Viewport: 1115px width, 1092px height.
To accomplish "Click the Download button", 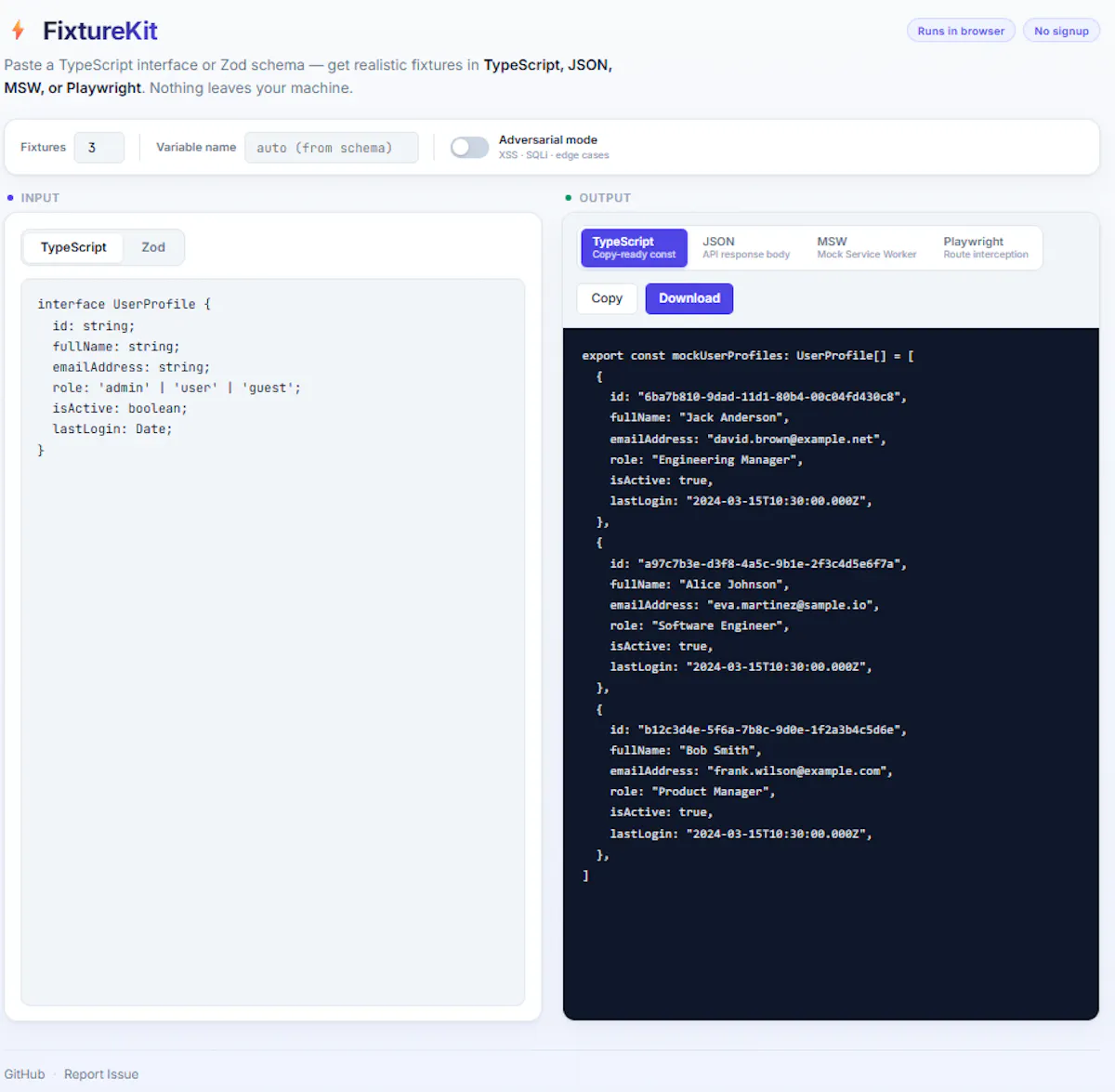I will point(689,298).
